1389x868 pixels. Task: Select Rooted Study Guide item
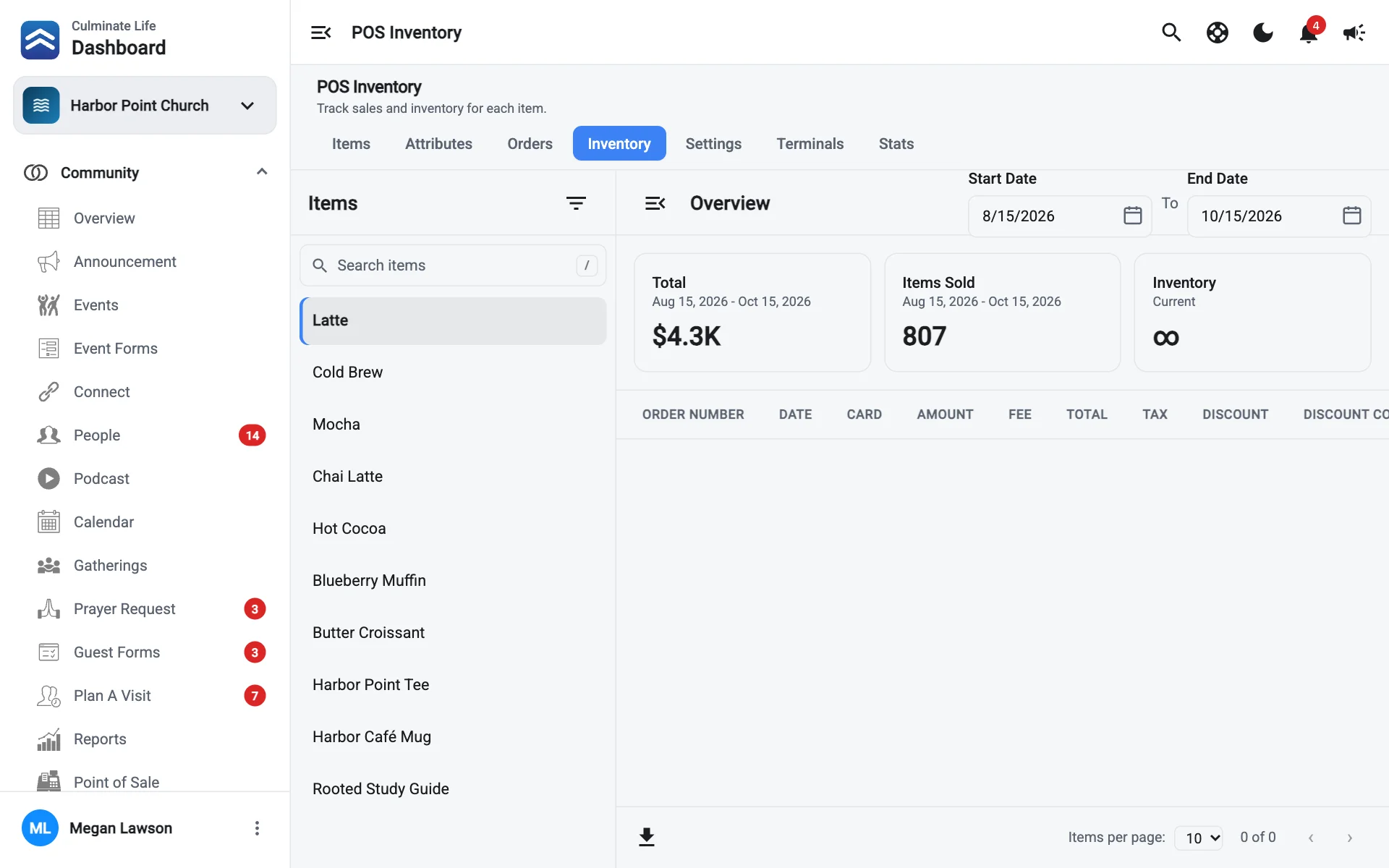pyautogui.click(x=453, y=789)
